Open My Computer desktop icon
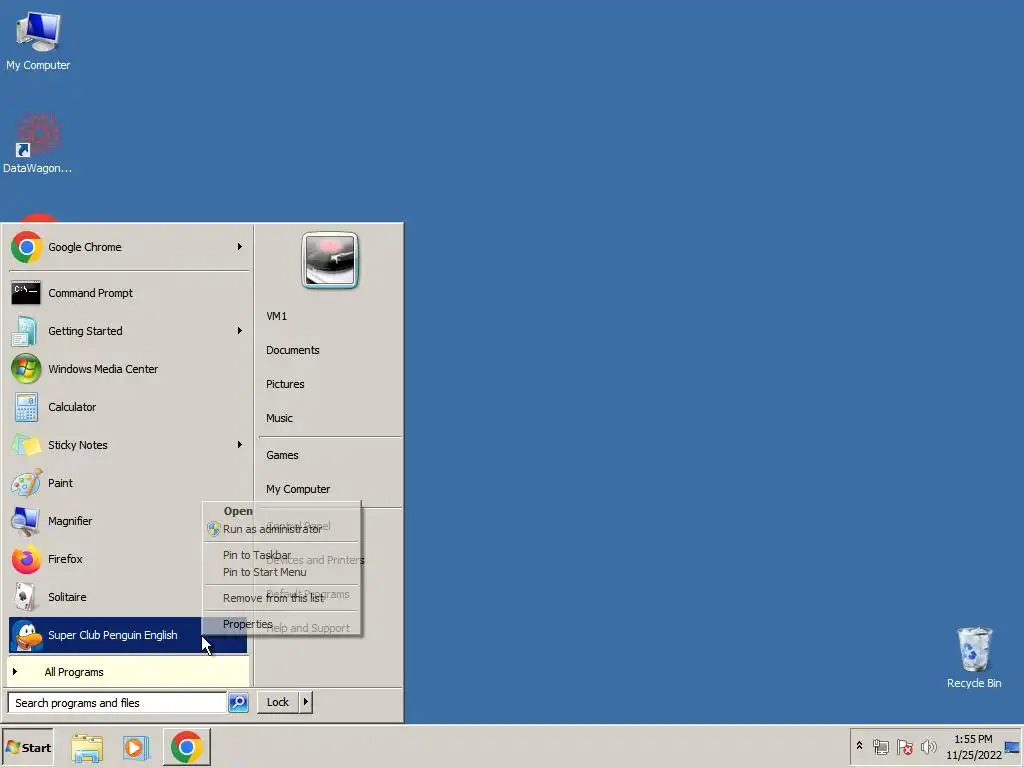 pos(38,40)
